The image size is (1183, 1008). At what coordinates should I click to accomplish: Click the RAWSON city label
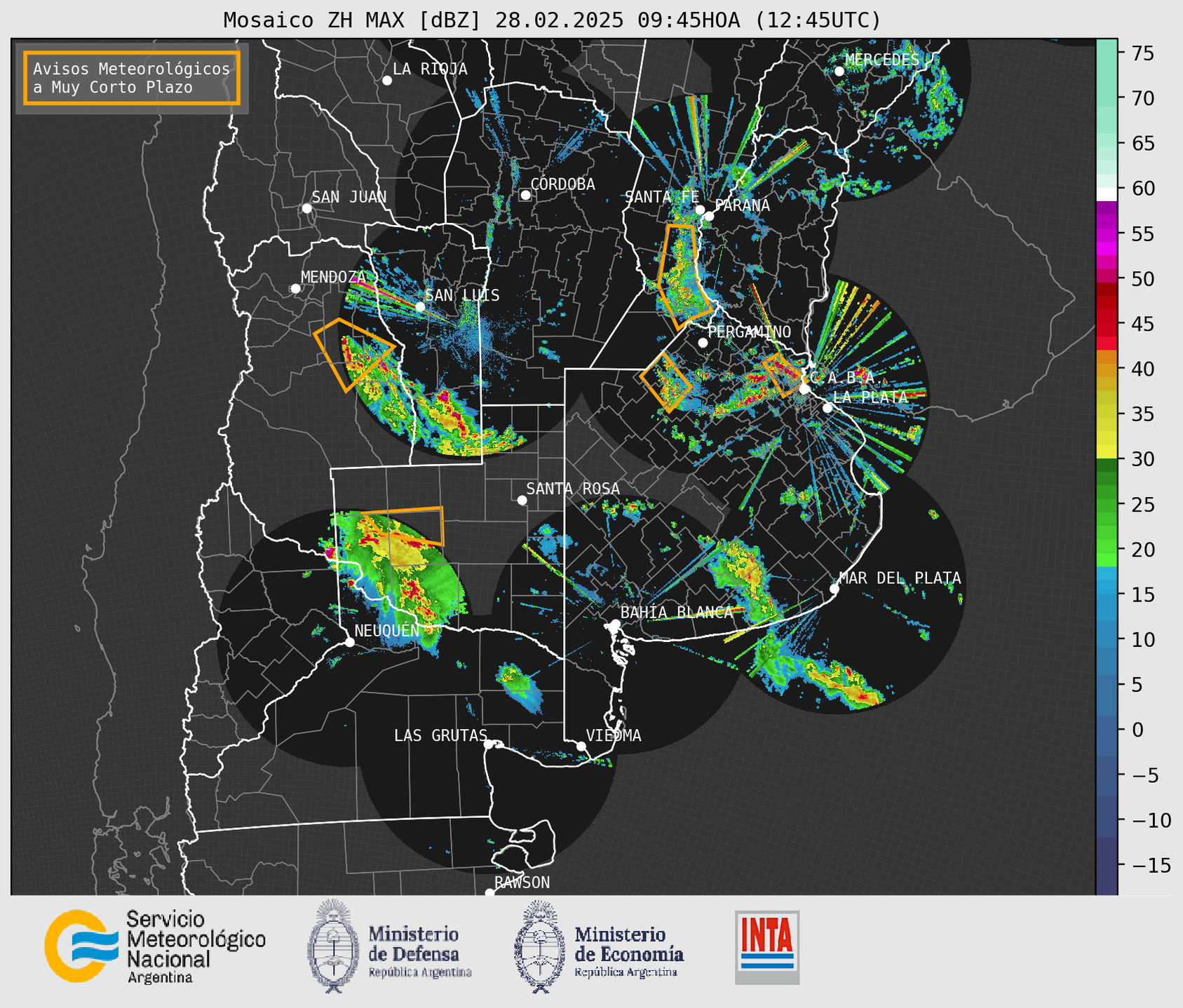click(522, 883)
